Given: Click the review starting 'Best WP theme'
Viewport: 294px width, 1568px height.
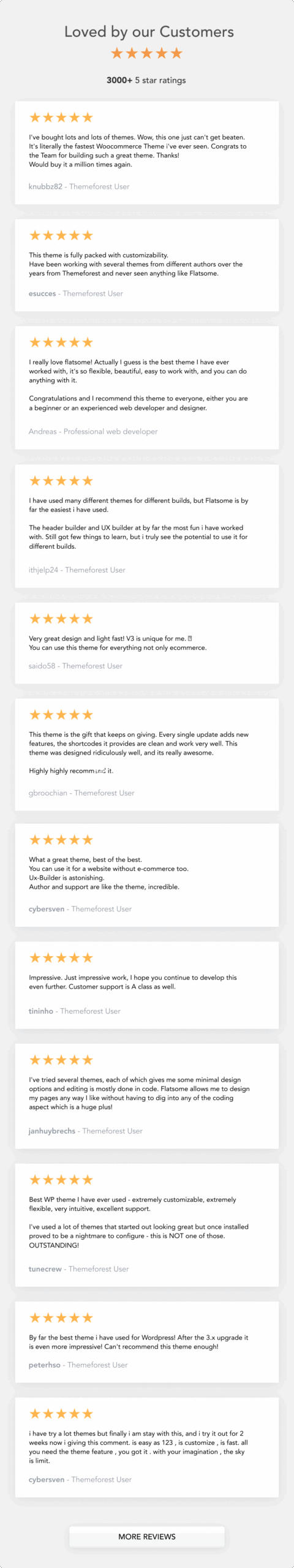Looking at the screenshot, I should (x=139, y=1223).
